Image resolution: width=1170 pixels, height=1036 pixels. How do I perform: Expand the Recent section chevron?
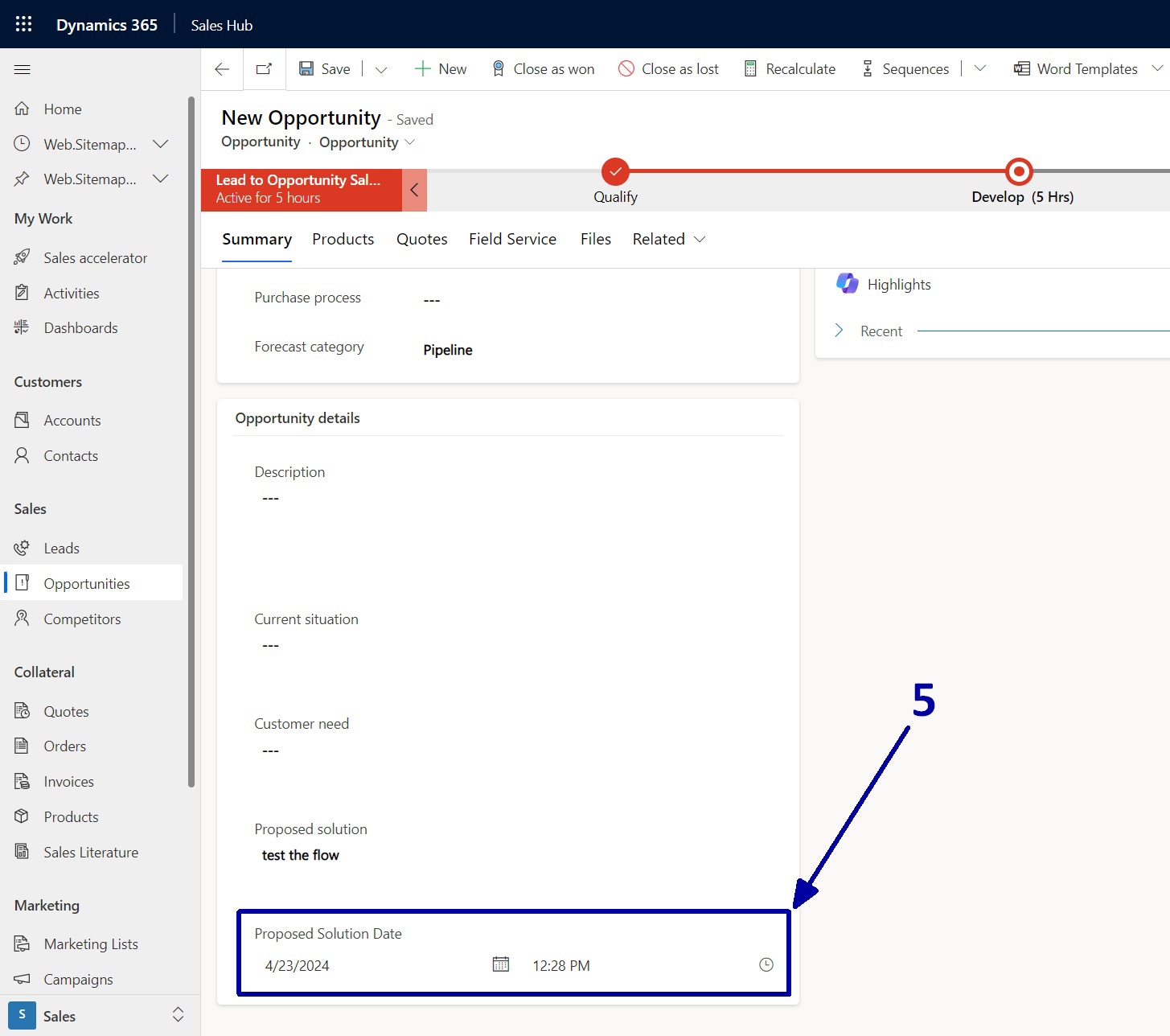(x=840, y=331)
